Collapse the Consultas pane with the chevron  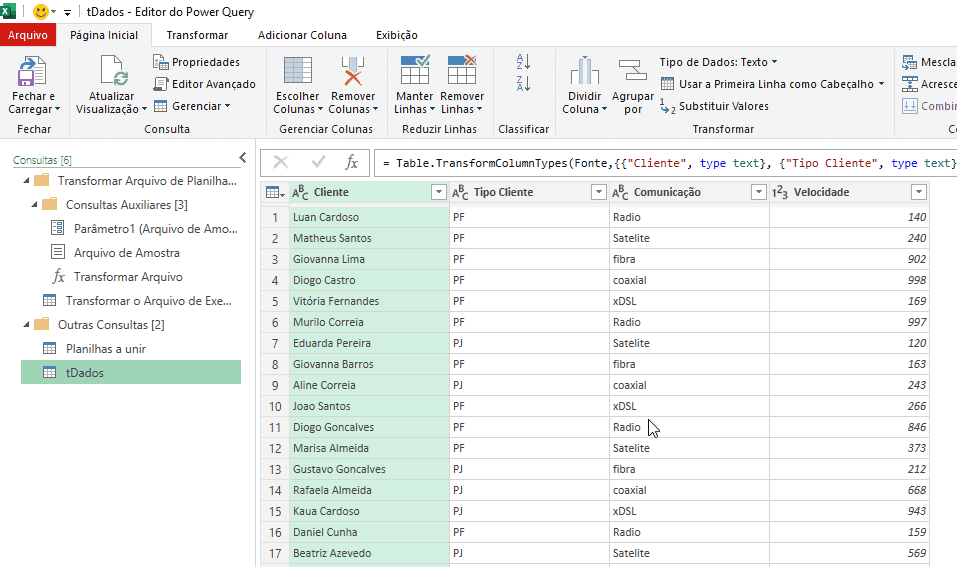coord(242,158)
